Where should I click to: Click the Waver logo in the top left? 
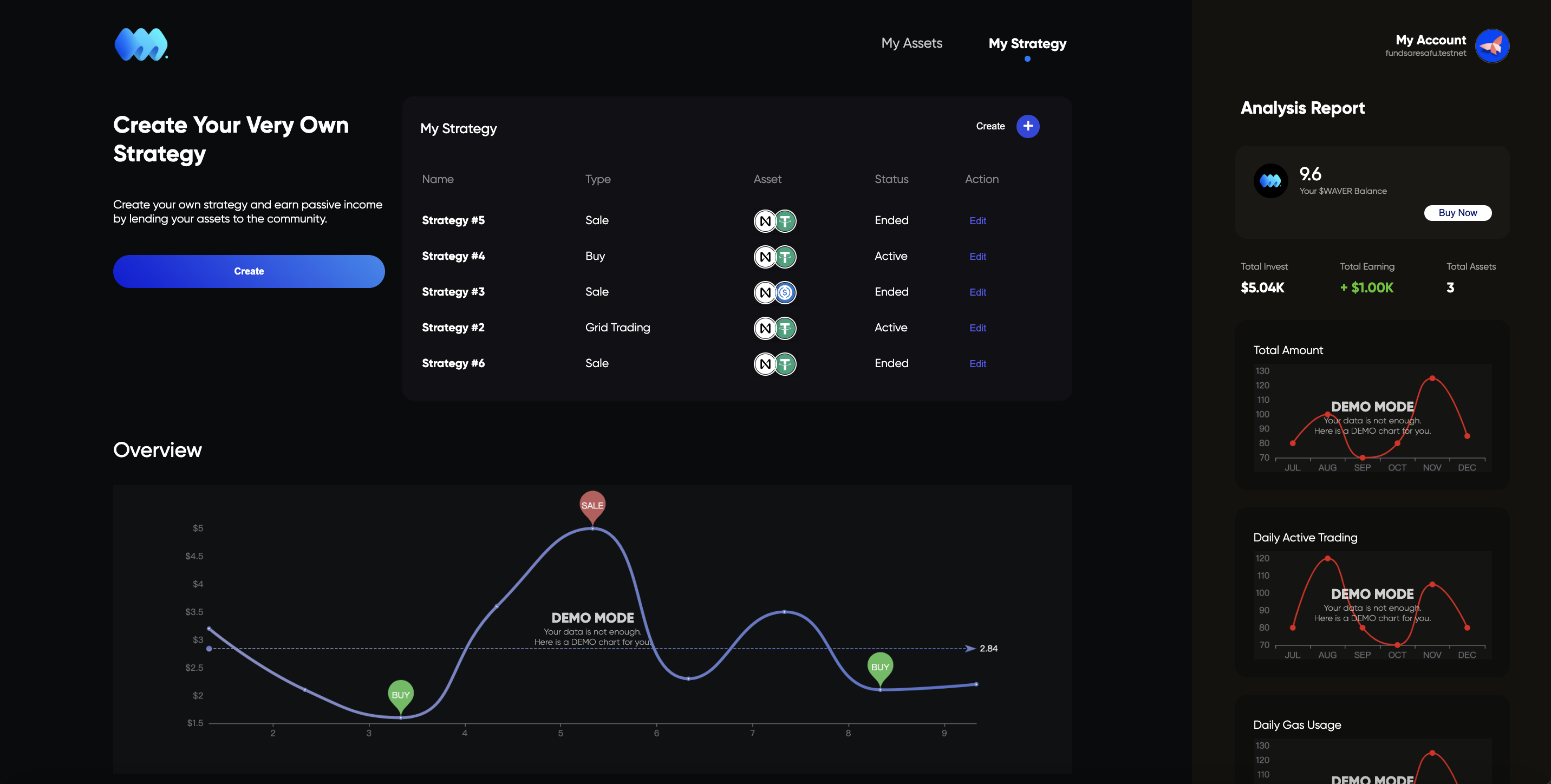(141, 44)
